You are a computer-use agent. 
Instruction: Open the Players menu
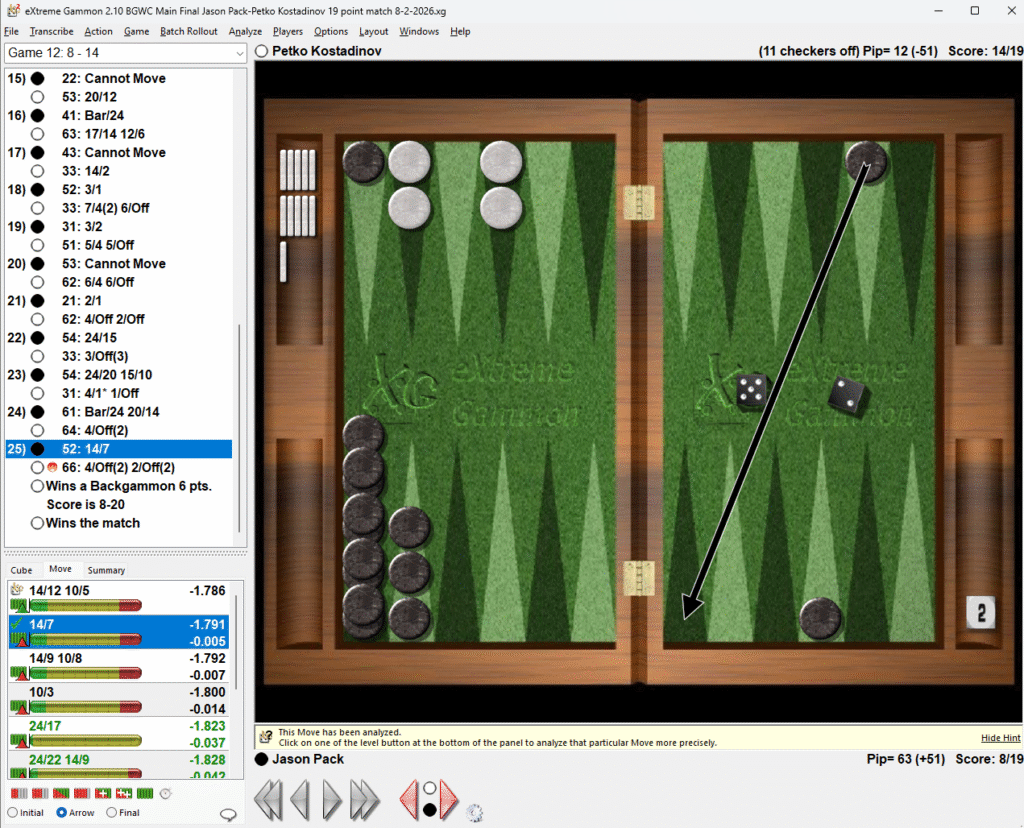pos(287,31)
